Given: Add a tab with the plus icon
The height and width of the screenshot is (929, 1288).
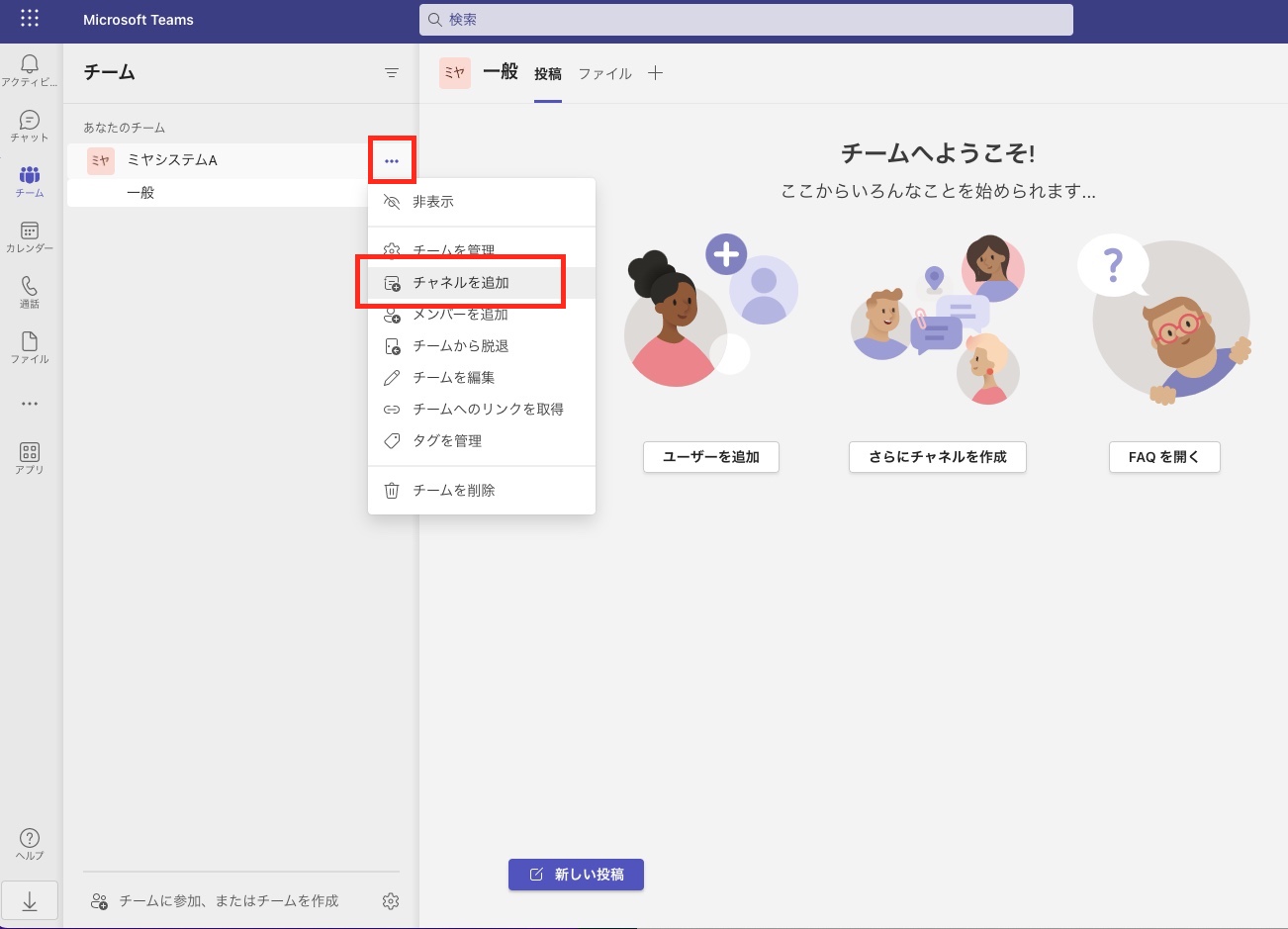Looking at the screenshot, I should pyautogui.click(x=655, y=73).
